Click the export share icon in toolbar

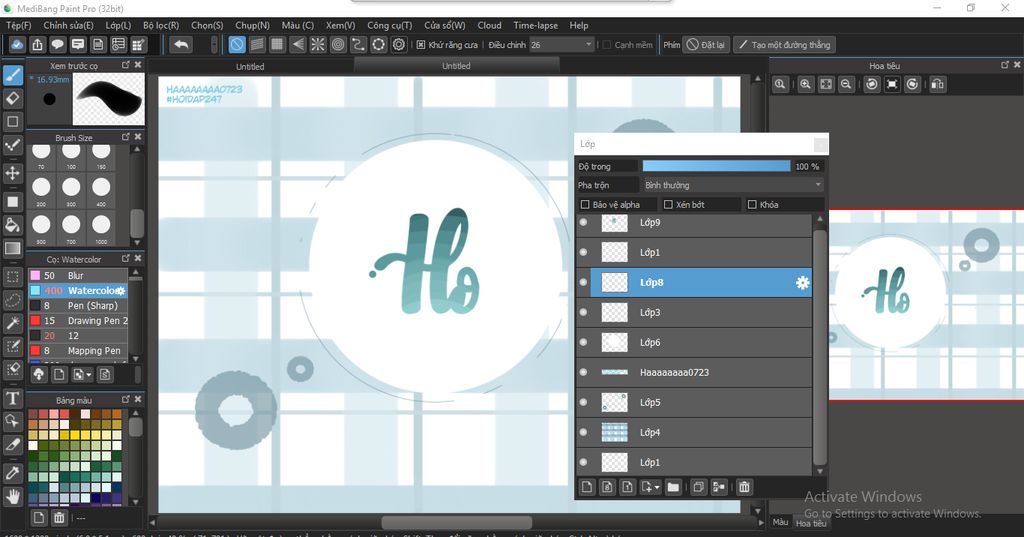pos(37,44)
